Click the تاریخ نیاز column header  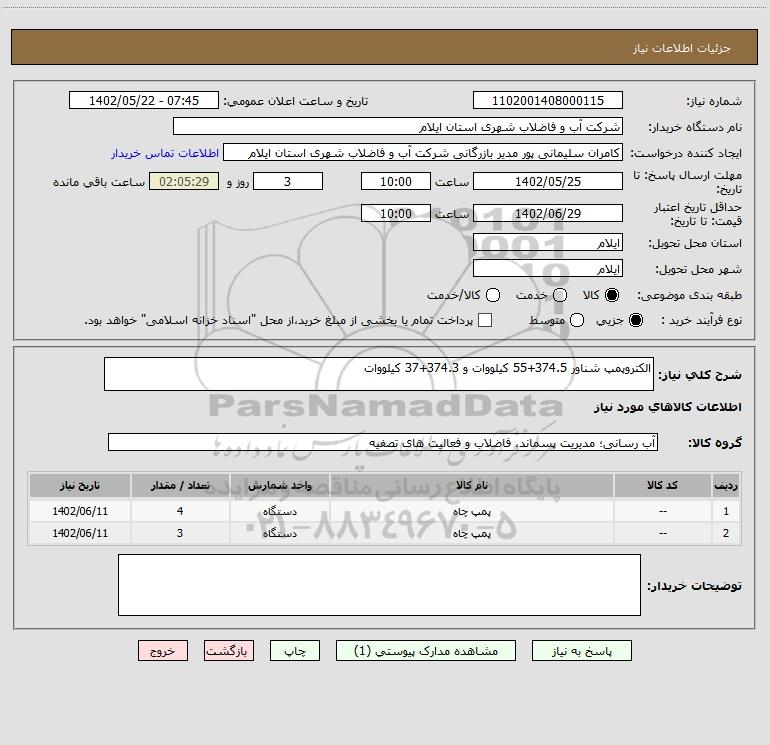[80, 486]
